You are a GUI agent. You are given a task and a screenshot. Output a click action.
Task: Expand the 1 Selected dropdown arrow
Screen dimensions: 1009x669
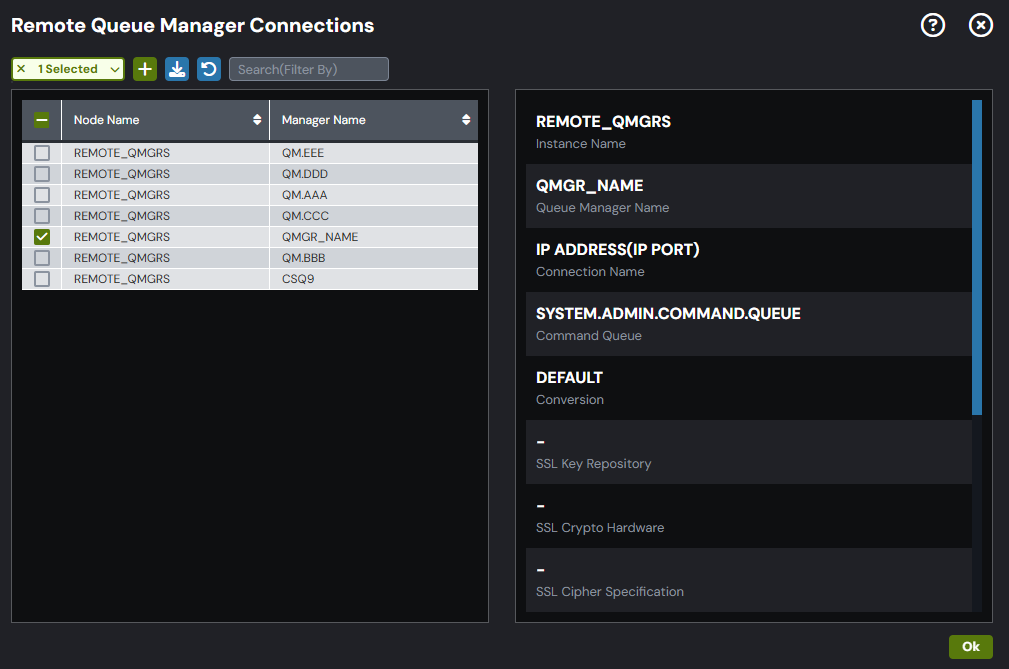[x=115, y=69]
